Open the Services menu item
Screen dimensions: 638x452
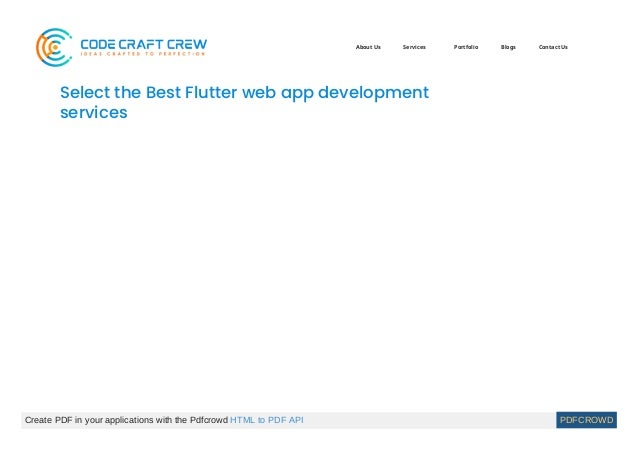click(414, 47)
